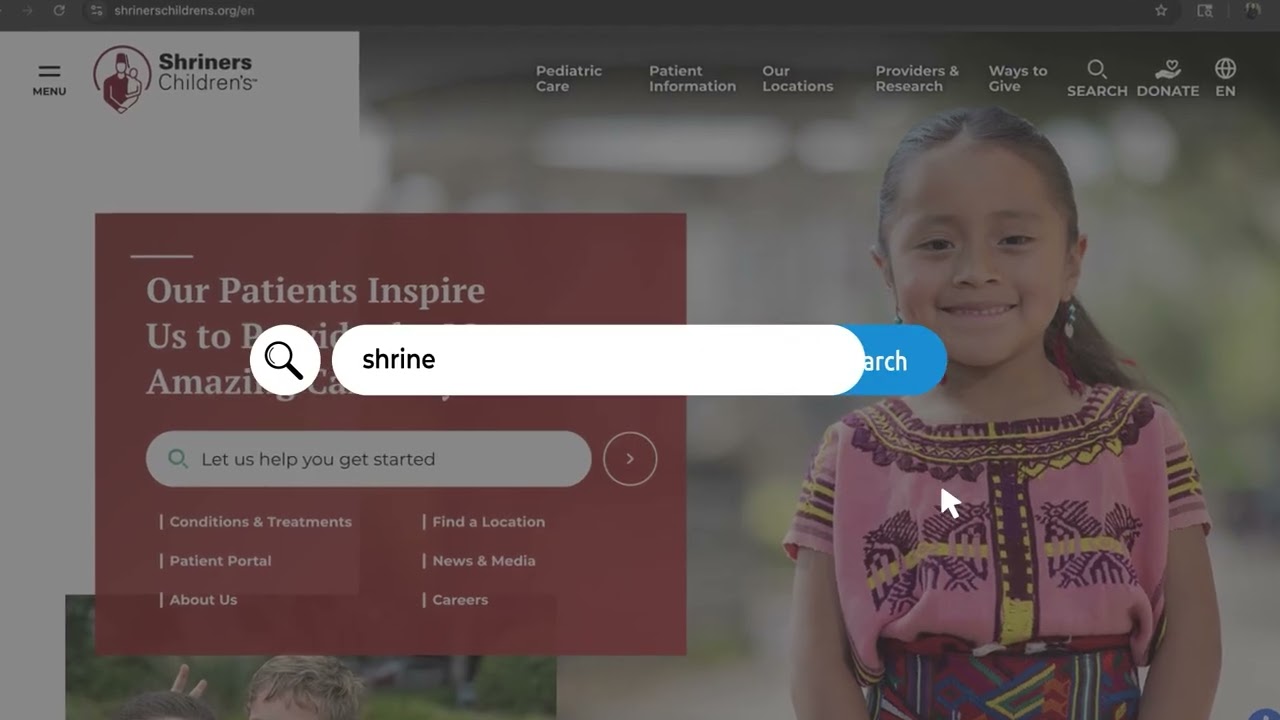Click the Shriners Children's logo
Screen dimensions: 1280x720
[x=175, y=79]
